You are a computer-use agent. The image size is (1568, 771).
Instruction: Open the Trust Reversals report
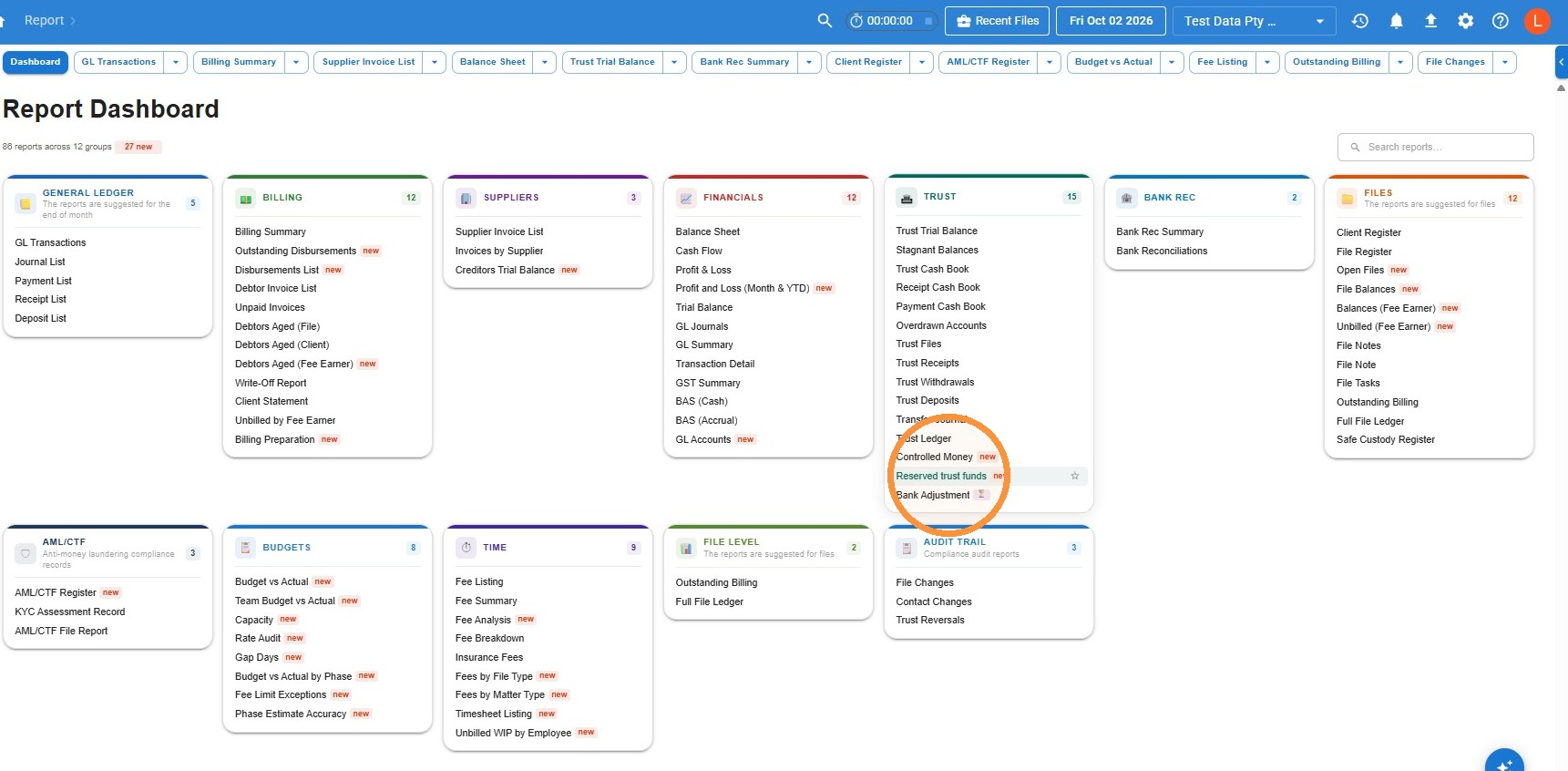click(930, 620)
